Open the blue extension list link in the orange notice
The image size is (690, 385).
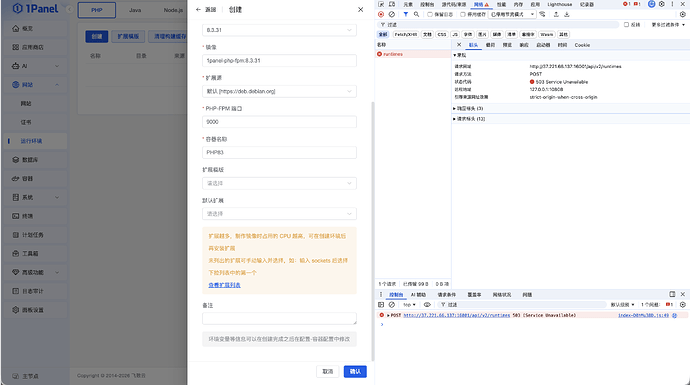click(x=224, y=285)
